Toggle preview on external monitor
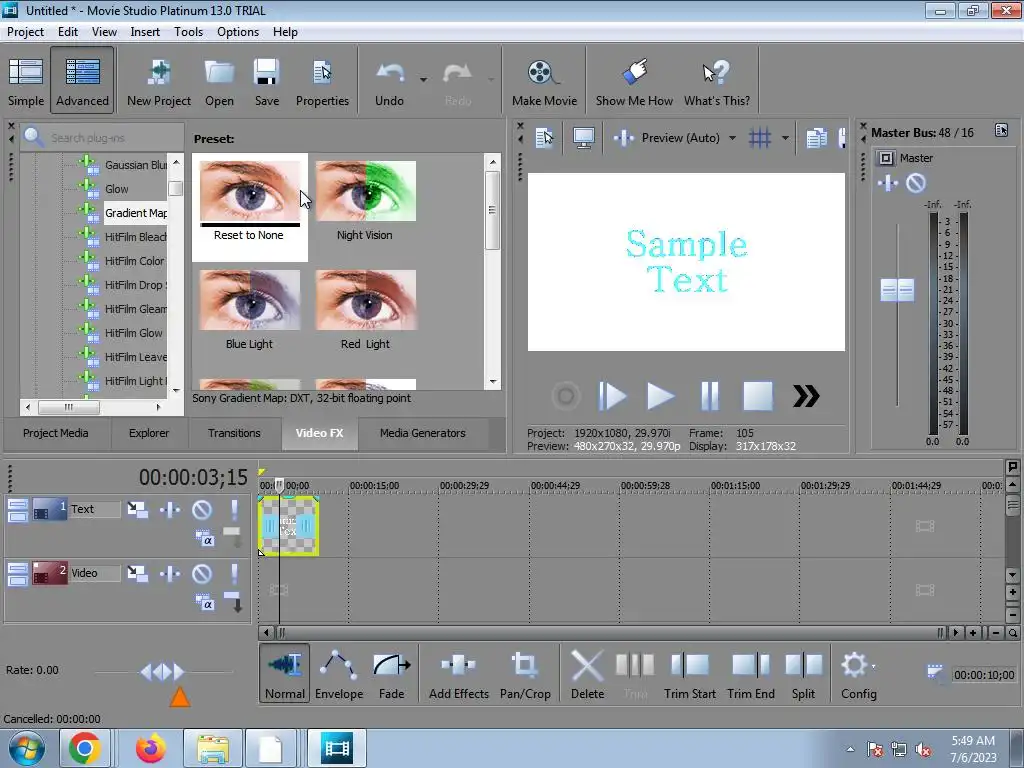Image resolution: width=1024 pixels, height=768 pixels. click(583, 138)
